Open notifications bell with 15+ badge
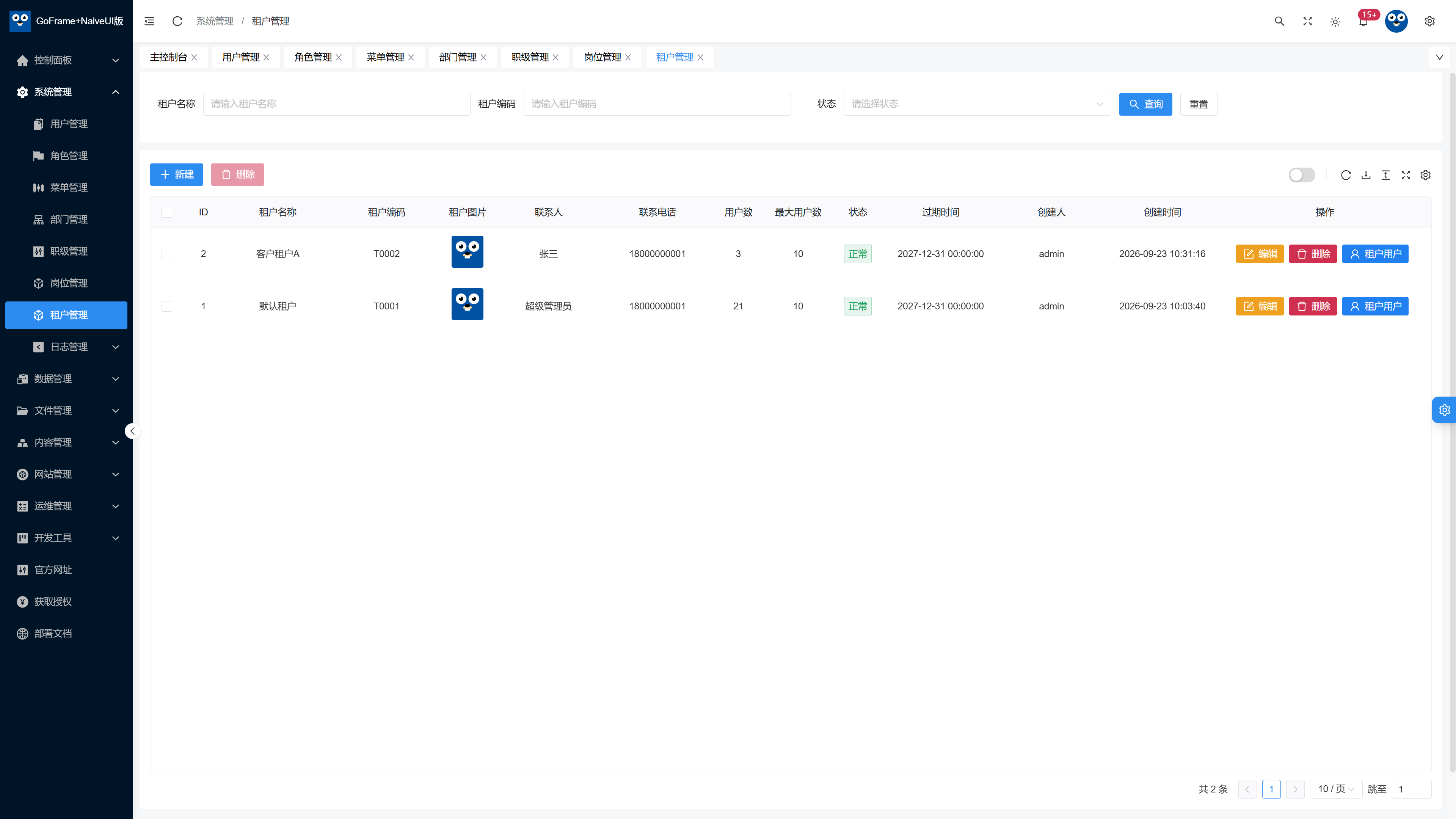This screenshot has width=1456, height=819. (x=1363, y=22)
